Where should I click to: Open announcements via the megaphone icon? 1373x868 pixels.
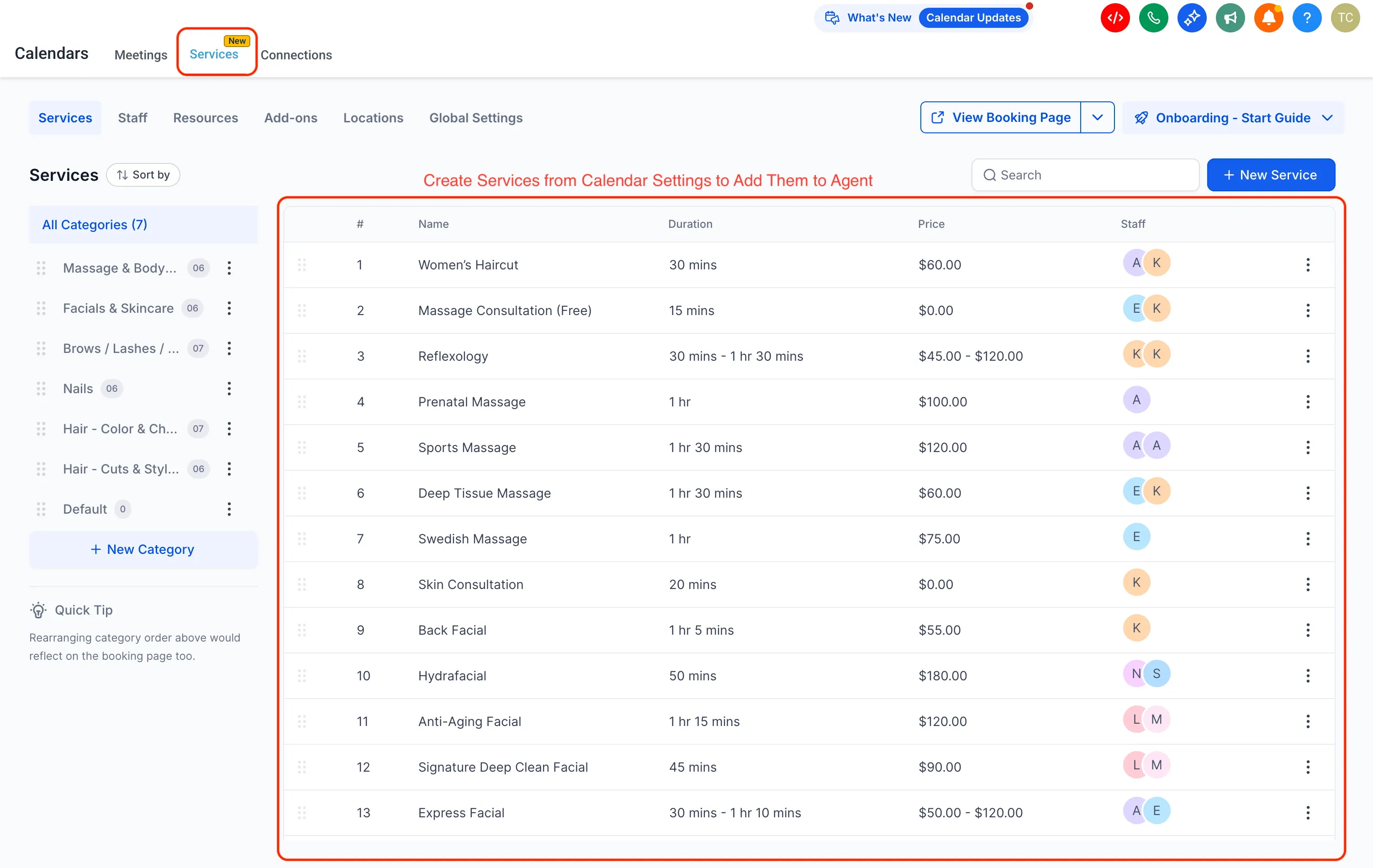click(x=1230, y=18)
